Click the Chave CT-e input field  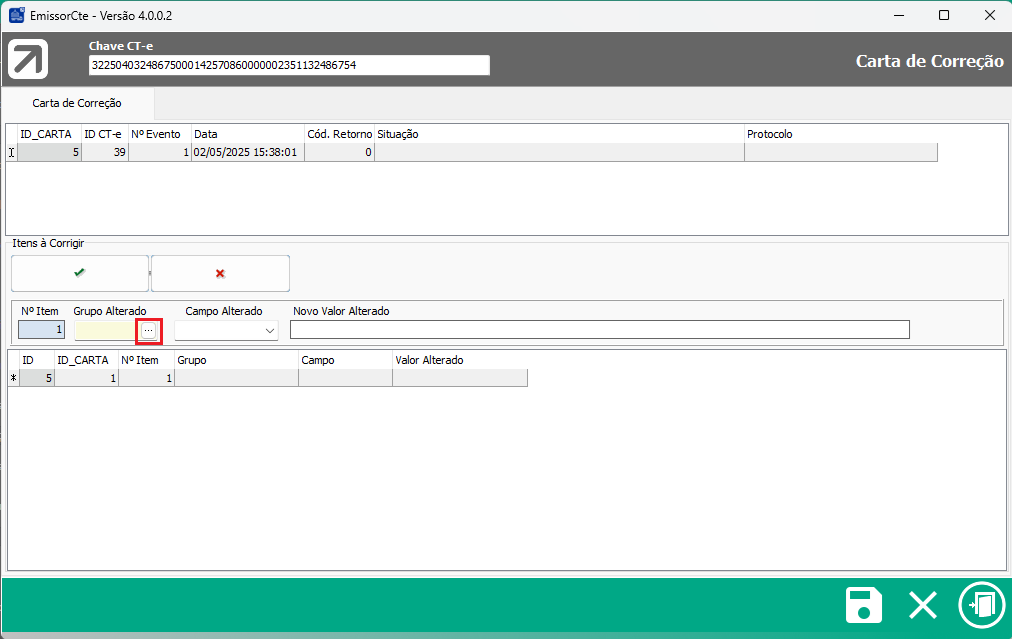coord(289,65)
